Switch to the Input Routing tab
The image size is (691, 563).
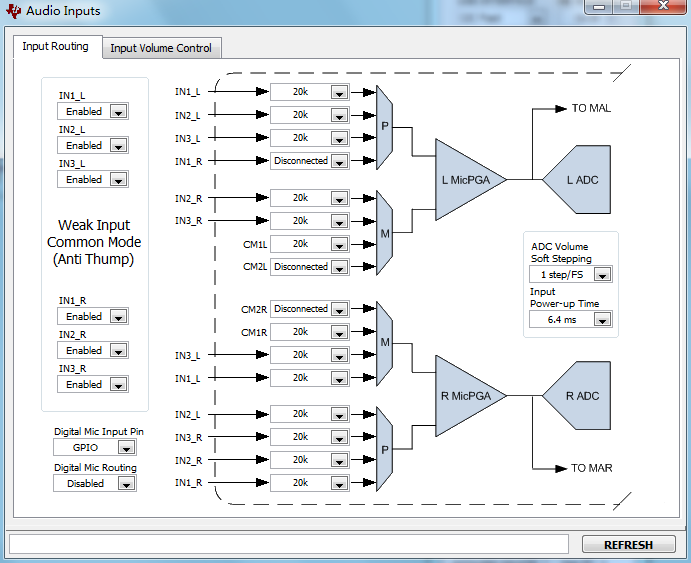[56, 46]
